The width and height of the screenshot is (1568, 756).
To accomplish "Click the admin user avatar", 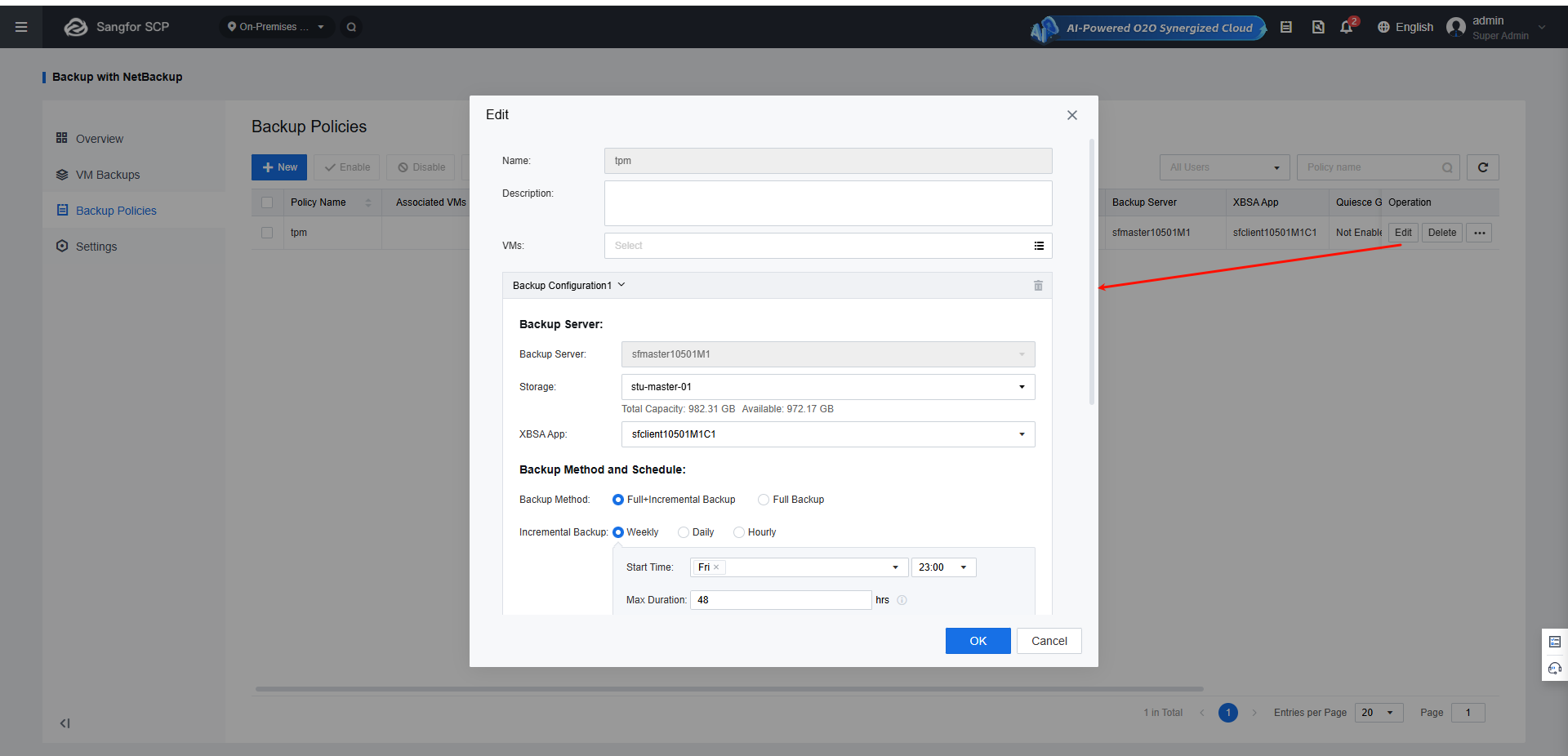I will [x=1455, y=27].
